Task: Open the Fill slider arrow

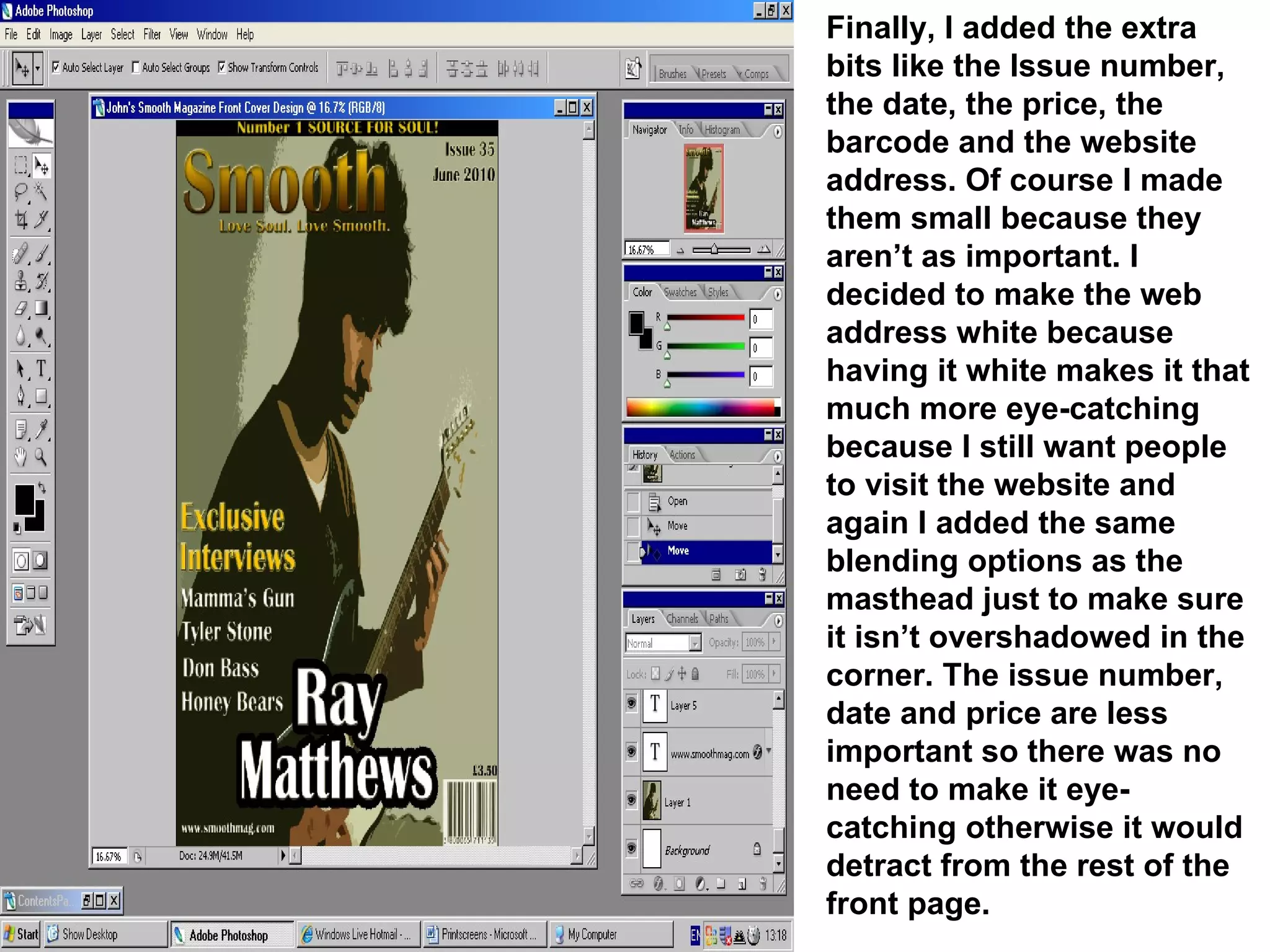Action: (774, 674)
